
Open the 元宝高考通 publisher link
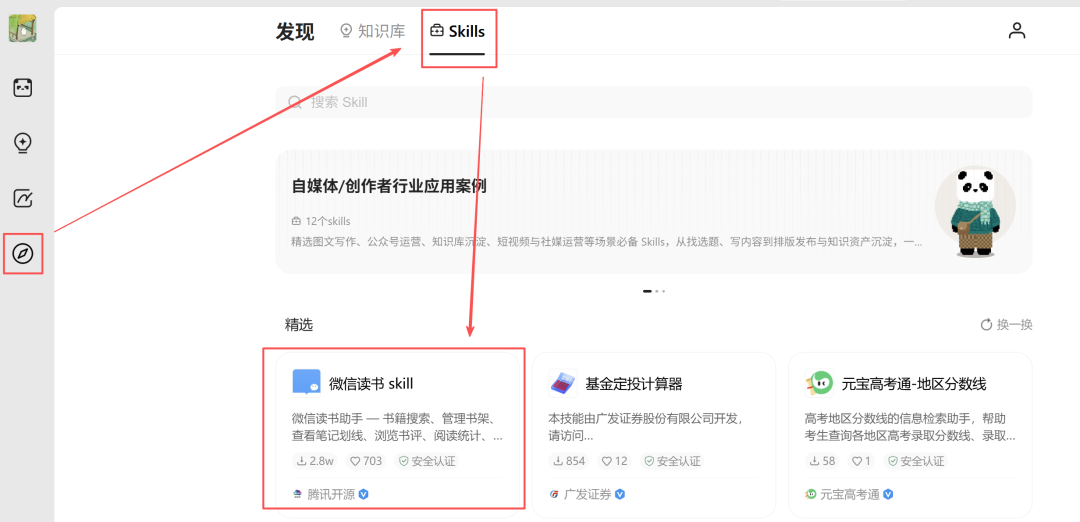849,494
